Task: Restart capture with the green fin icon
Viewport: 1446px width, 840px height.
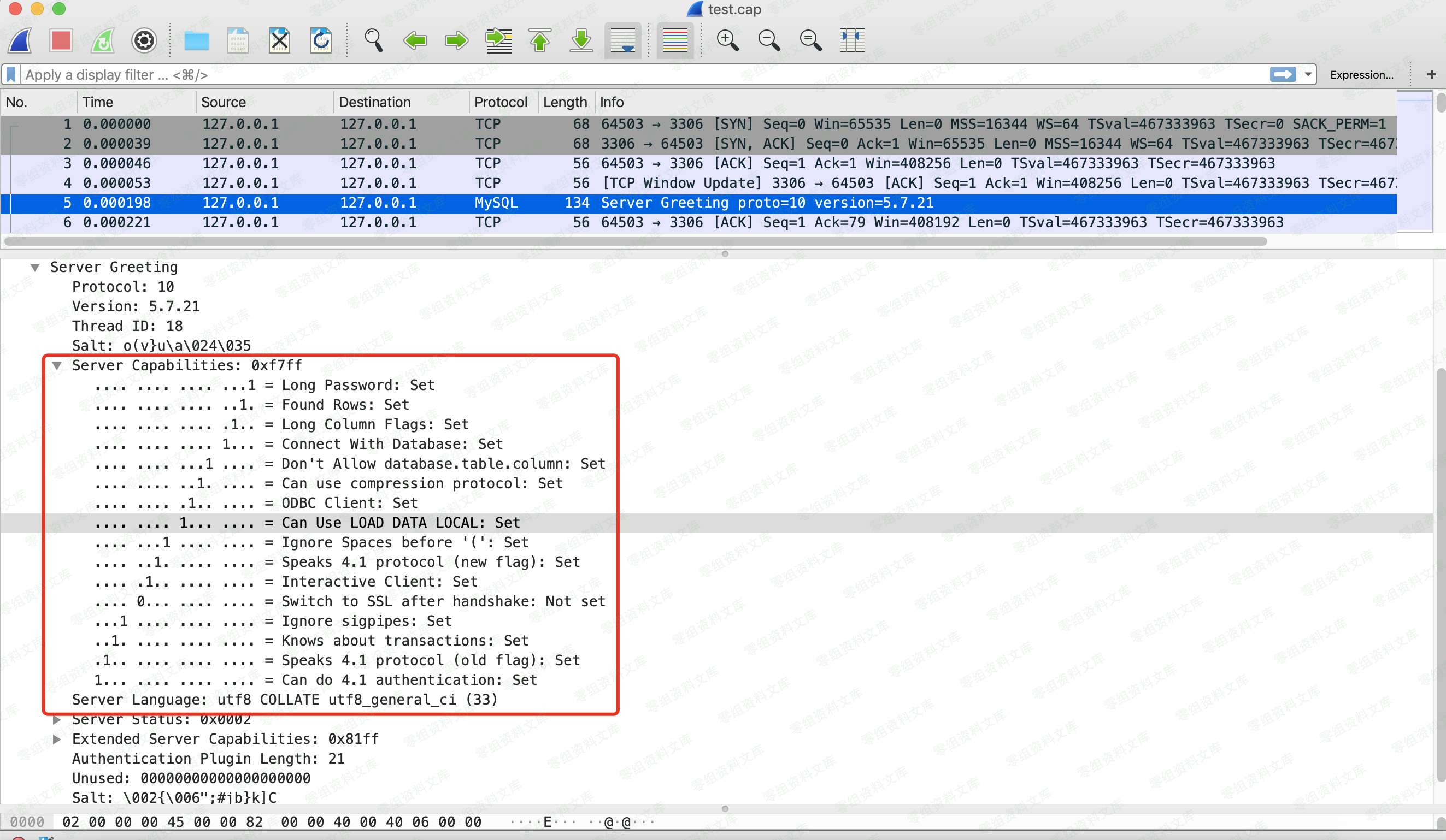Action: (103, 41)
